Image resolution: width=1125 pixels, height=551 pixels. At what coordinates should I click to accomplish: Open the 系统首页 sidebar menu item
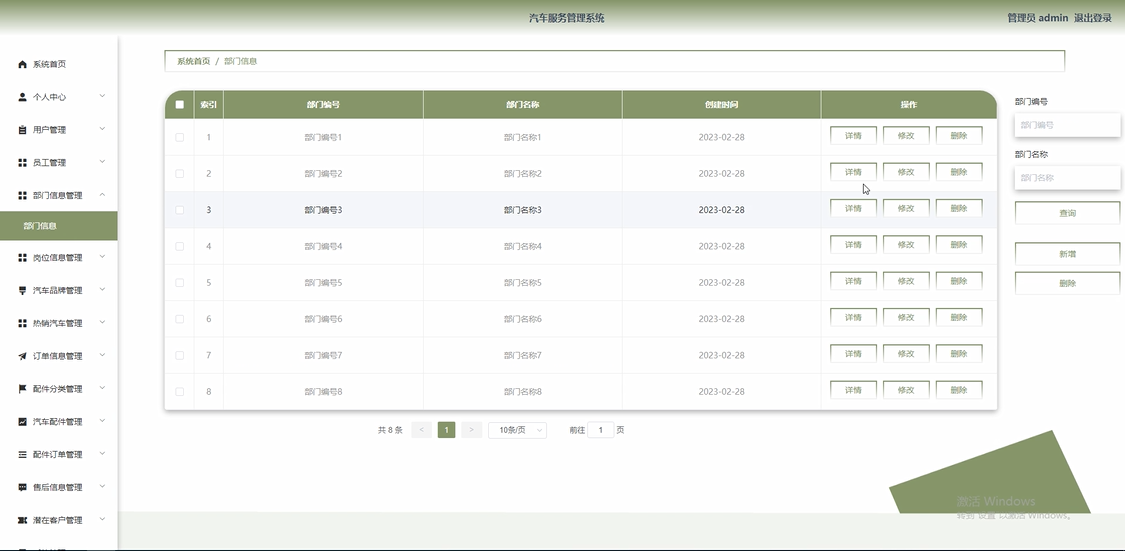click(59, 65)
